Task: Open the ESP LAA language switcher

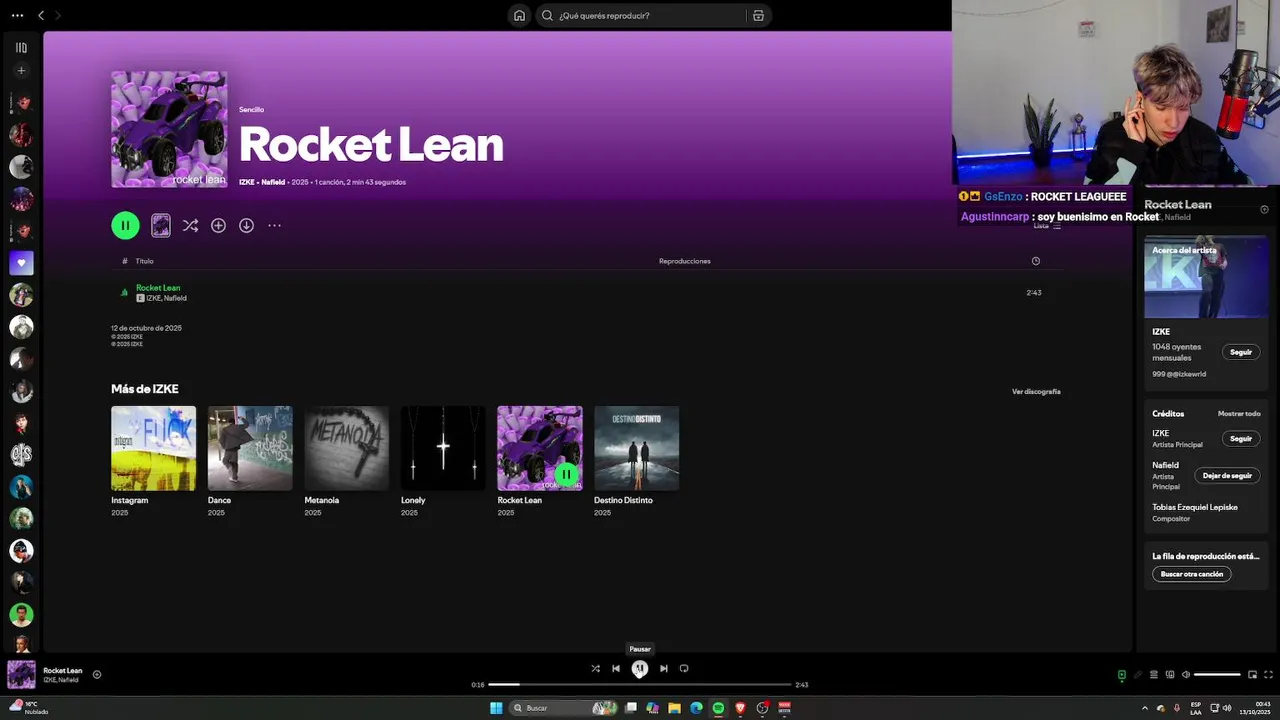Action: [x=1195, y=708]
